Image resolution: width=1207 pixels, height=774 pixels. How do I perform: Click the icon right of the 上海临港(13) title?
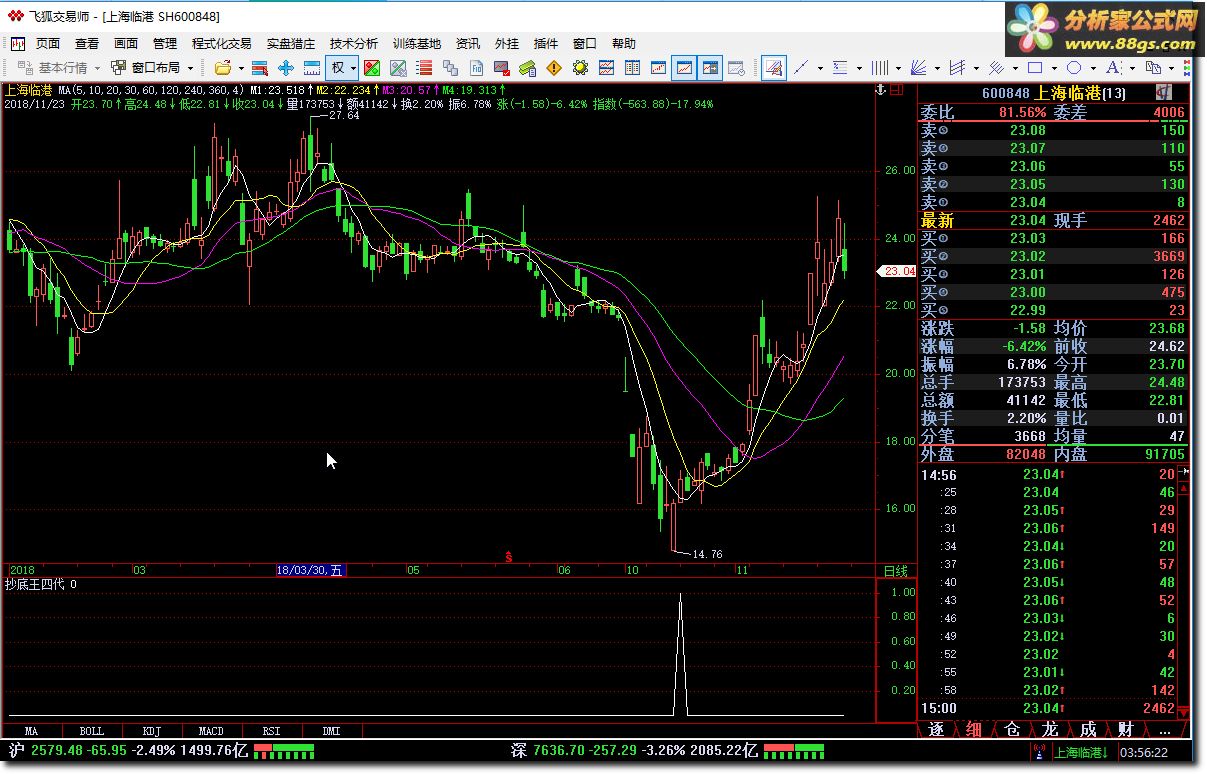point(1165,92)
